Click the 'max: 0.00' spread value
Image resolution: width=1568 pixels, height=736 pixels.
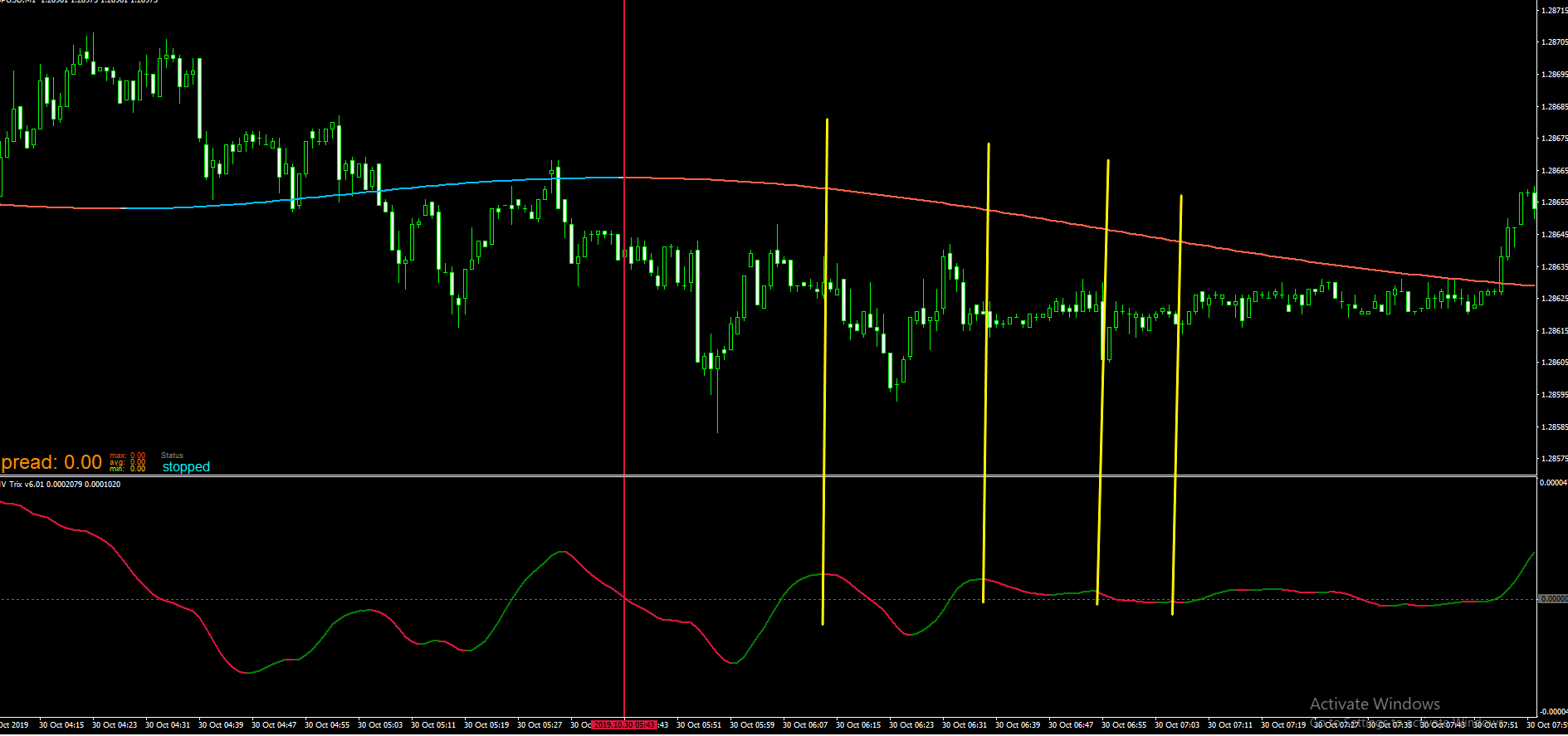tap(128, 456)
